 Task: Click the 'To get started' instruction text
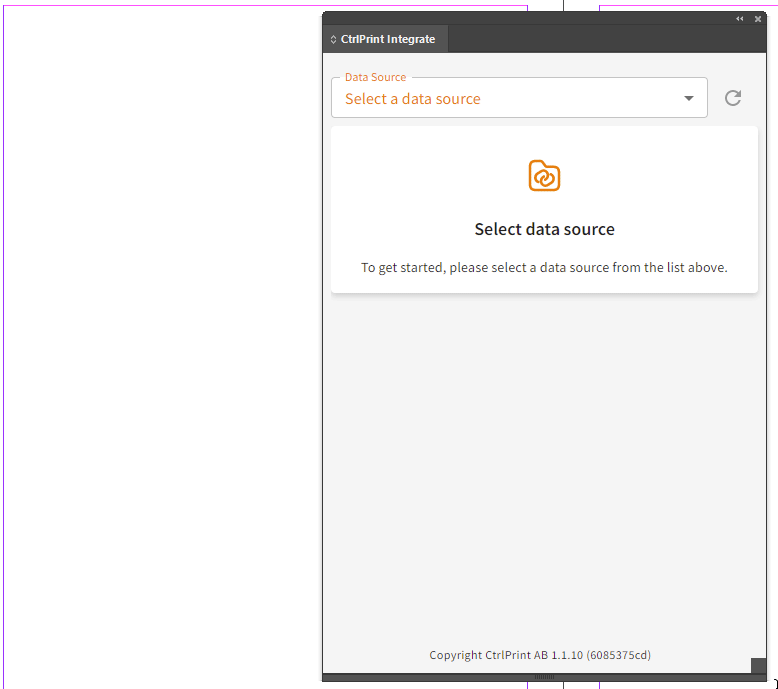(544, 267)
